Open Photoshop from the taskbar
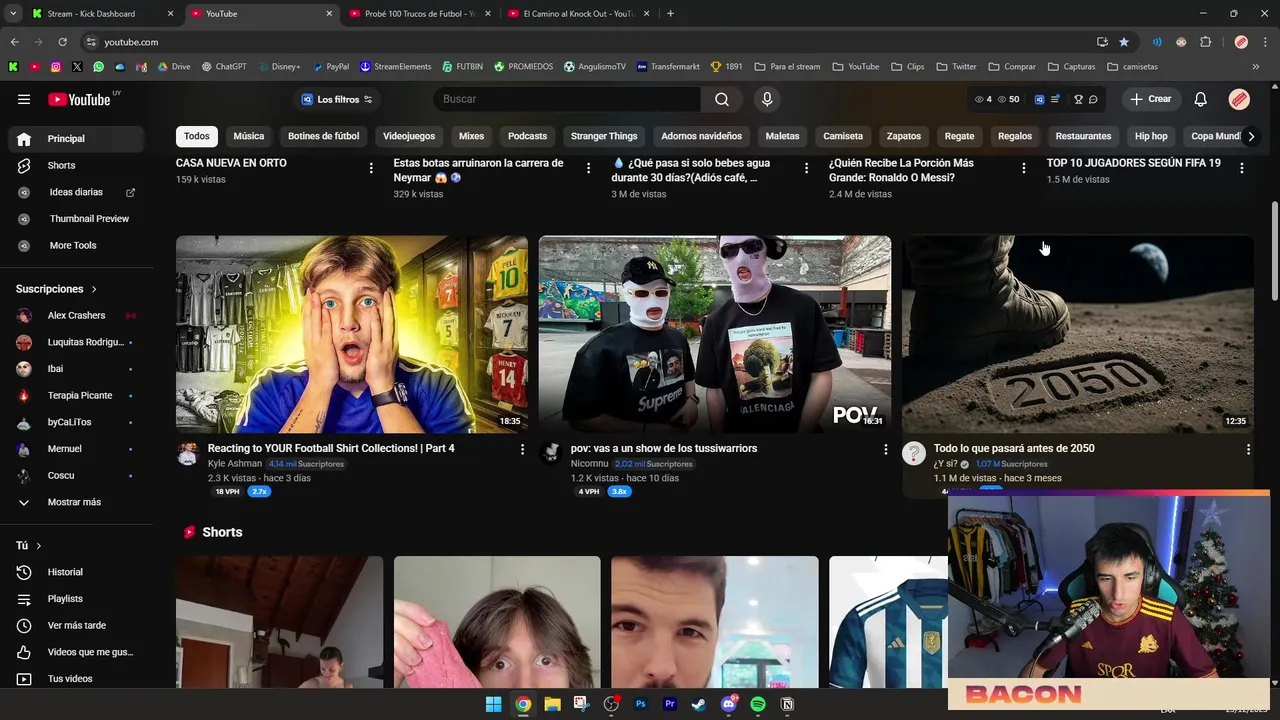1280x720 pixels. point(640,704)
